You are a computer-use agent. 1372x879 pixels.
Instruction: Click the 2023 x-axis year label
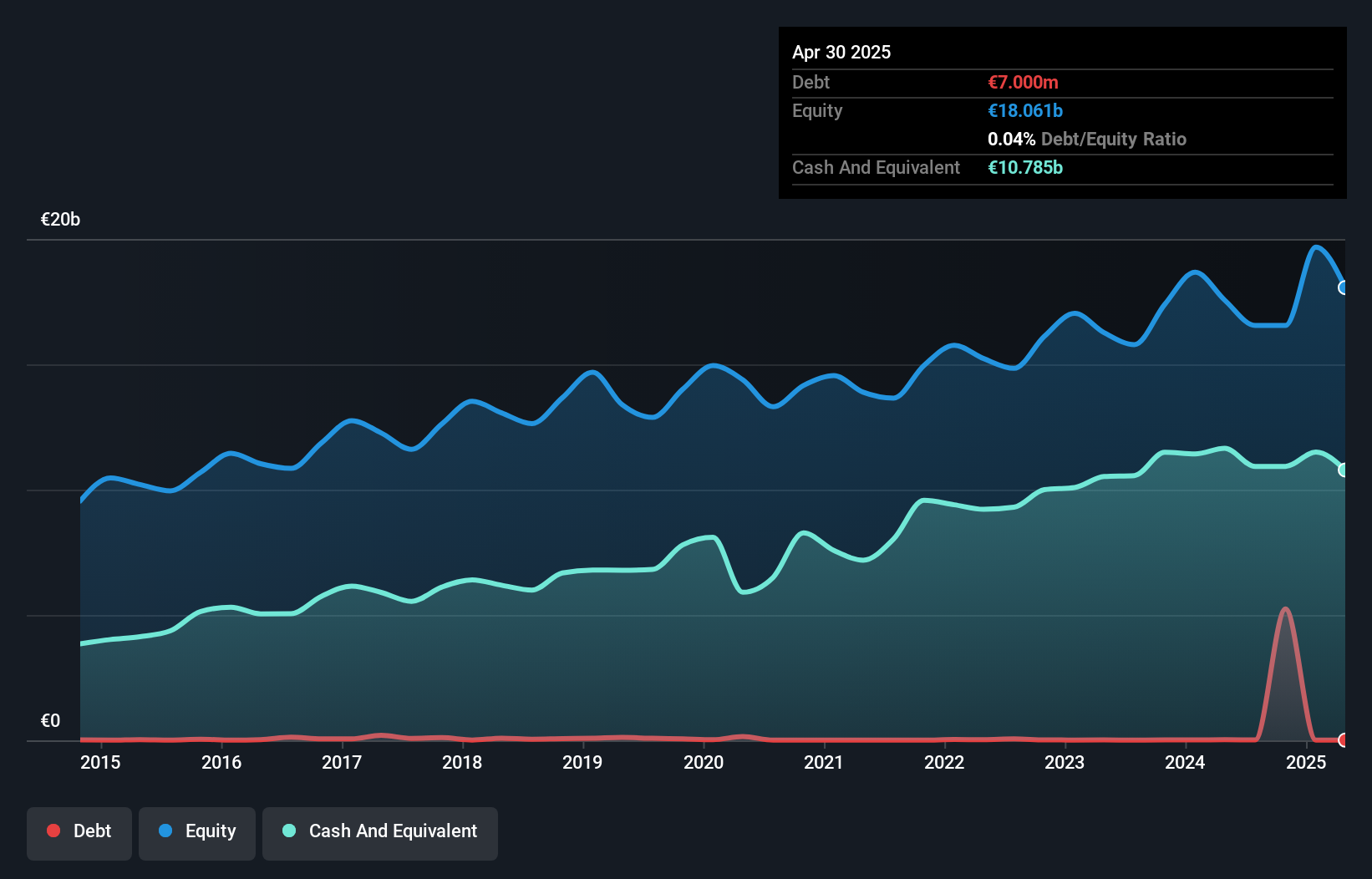(1065, 762)
